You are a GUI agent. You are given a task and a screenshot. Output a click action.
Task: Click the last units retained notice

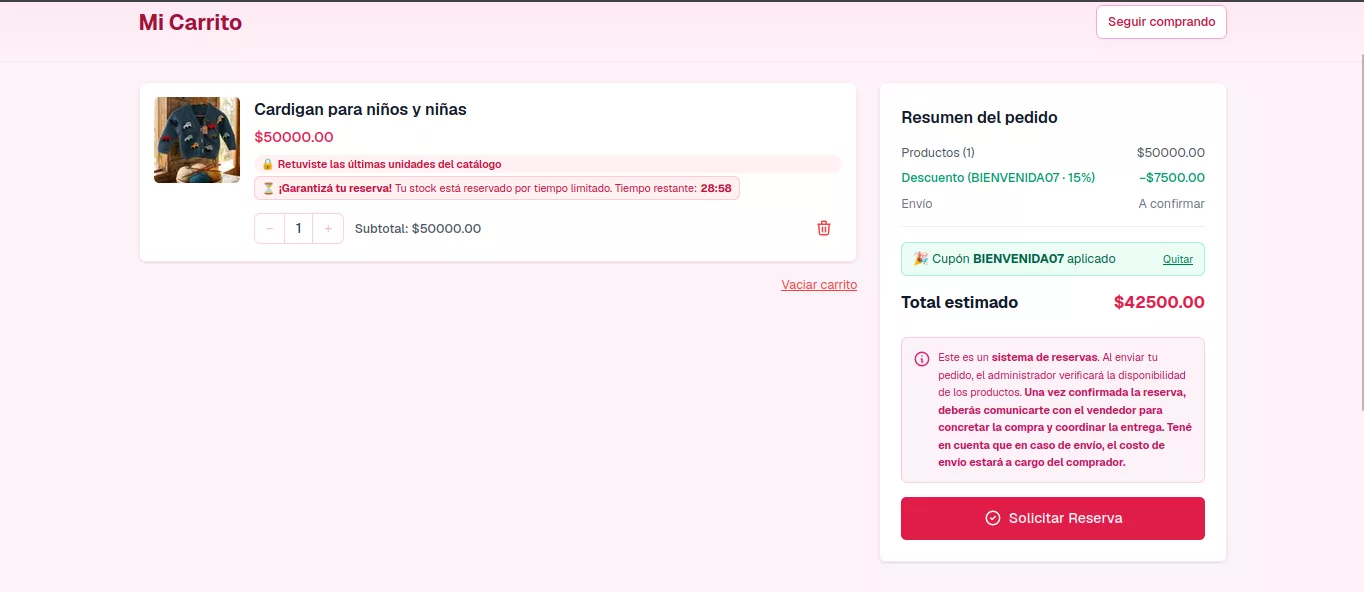(x=547, y=164)
